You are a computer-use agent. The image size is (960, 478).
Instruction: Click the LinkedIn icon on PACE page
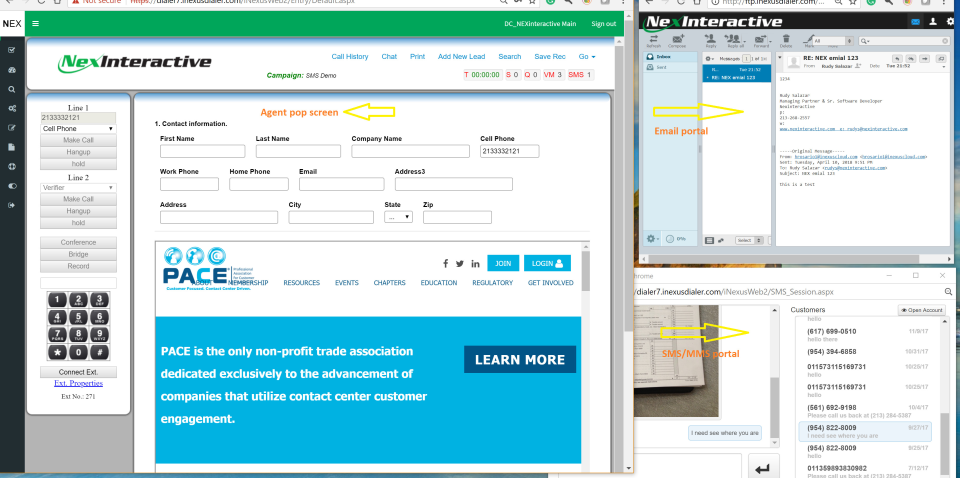[x=476, y=264]
